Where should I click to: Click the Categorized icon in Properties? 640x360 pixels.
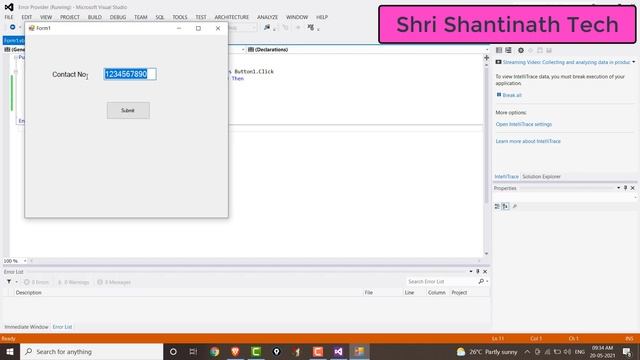pos(497,207)
